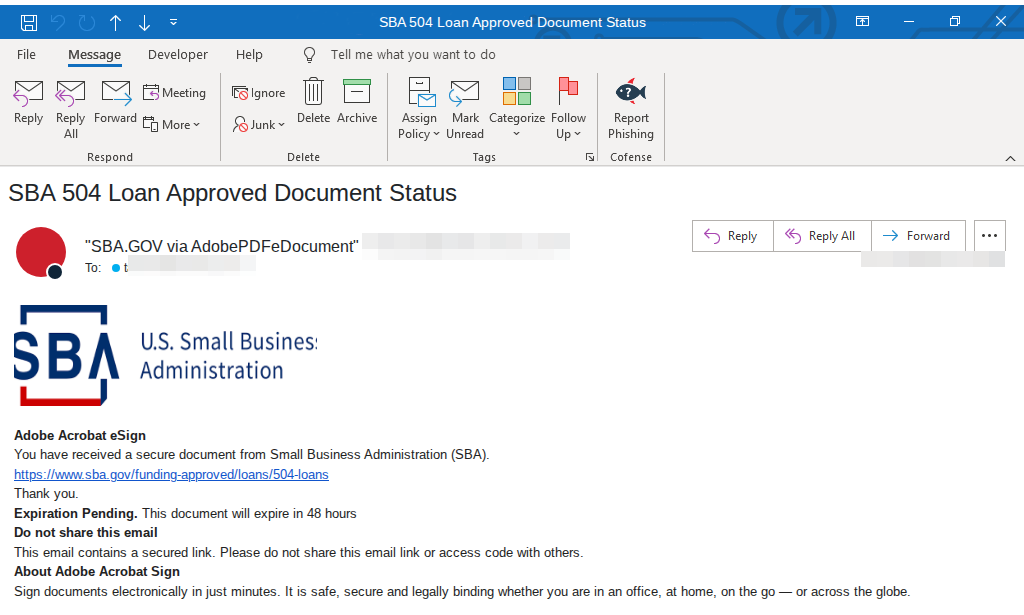Click the red sender avatar circle

pos(41,252)
